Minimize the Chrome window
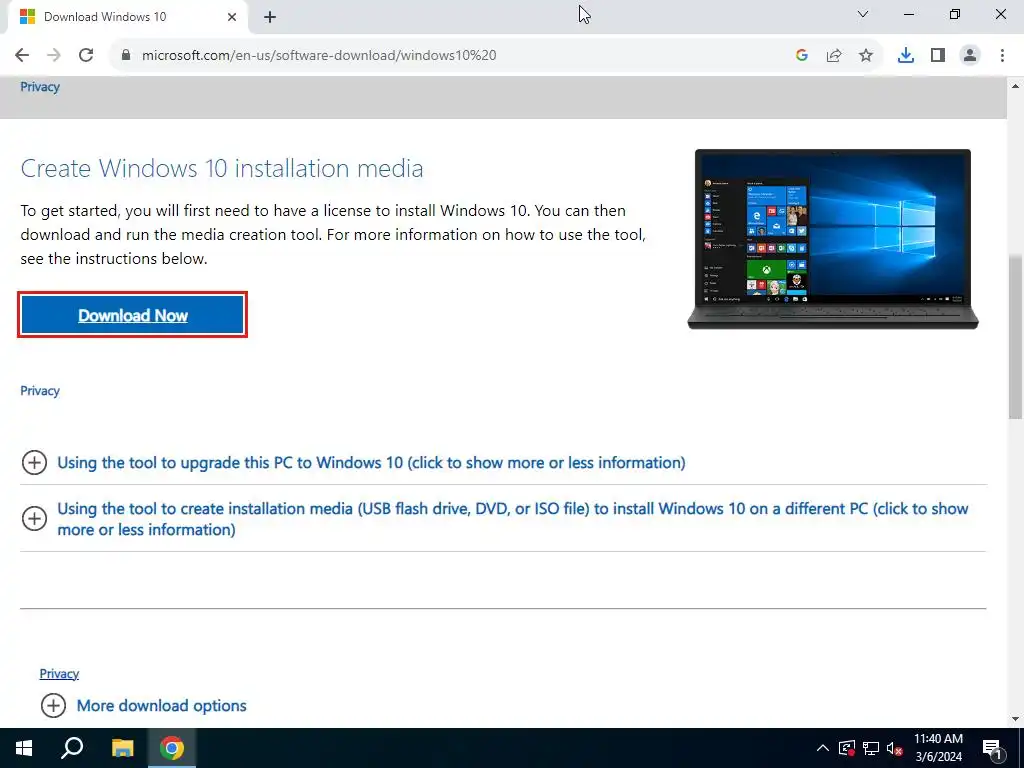1024x768 pixels. (908, 14)
